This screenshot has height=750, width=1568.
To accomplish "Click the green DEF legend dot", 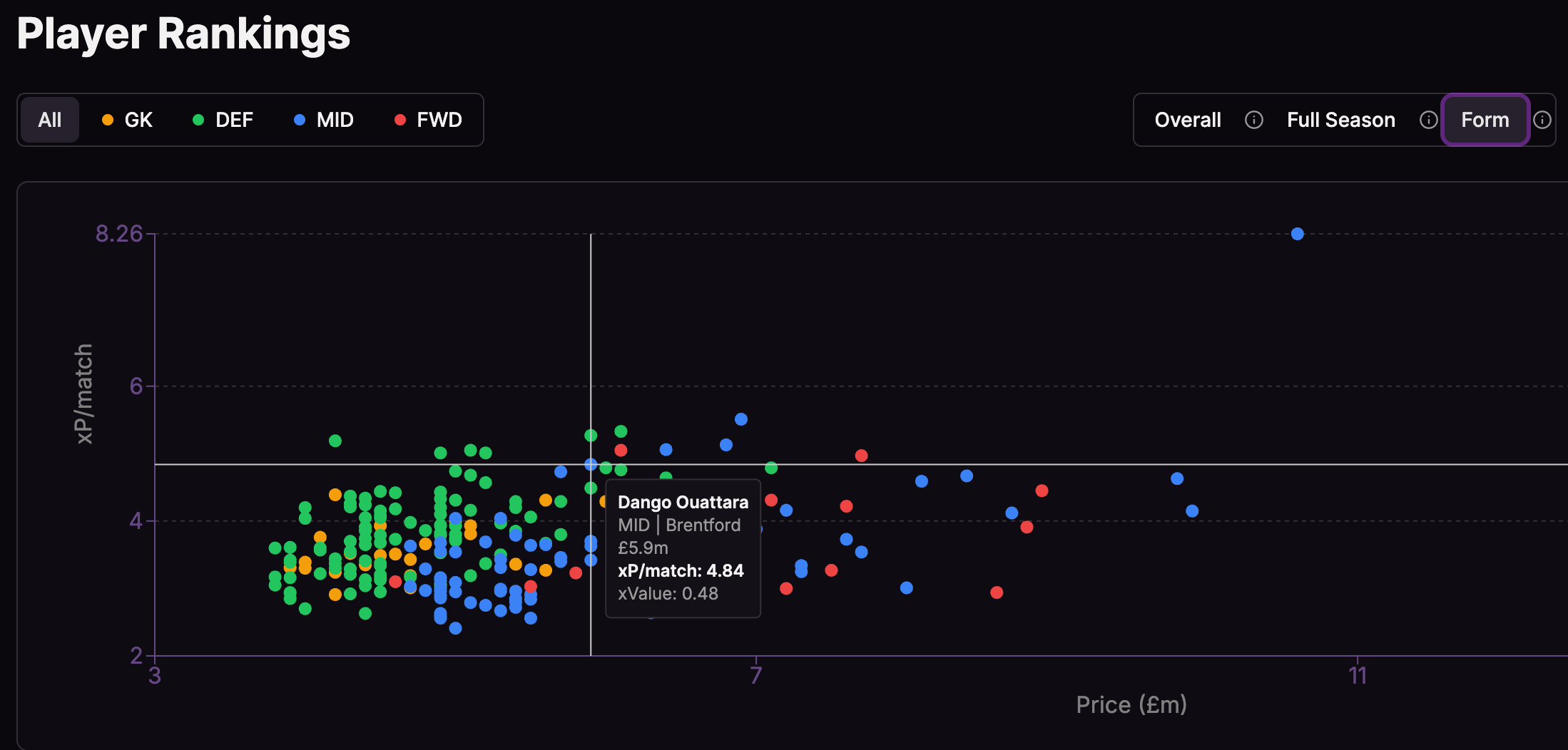I will tap(197, 120).
